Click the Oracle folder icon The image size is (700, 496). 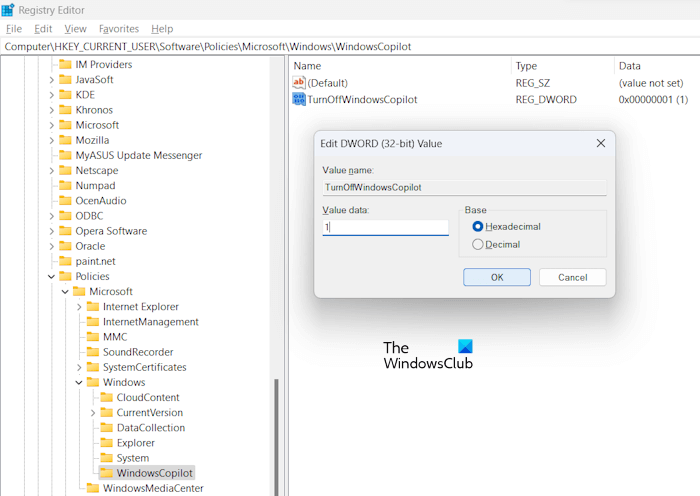[65, 246]
